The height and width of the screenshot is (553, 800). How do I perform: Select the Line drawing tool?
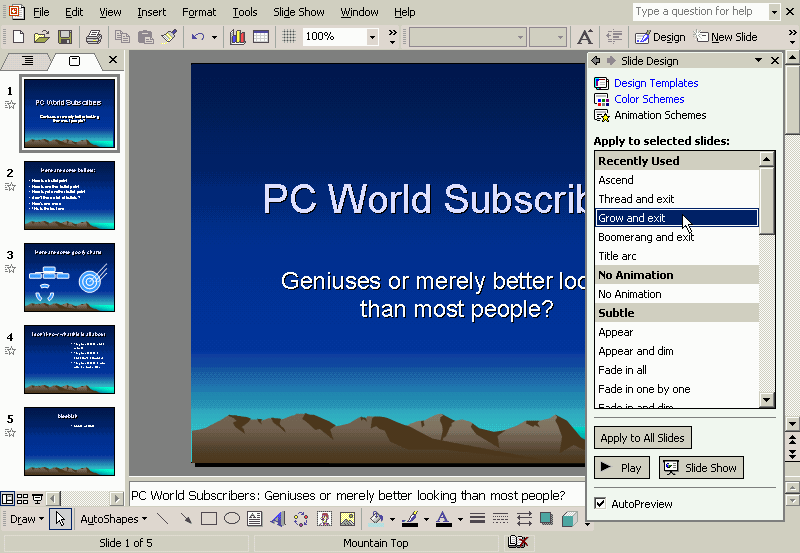(x=163, y=519)
